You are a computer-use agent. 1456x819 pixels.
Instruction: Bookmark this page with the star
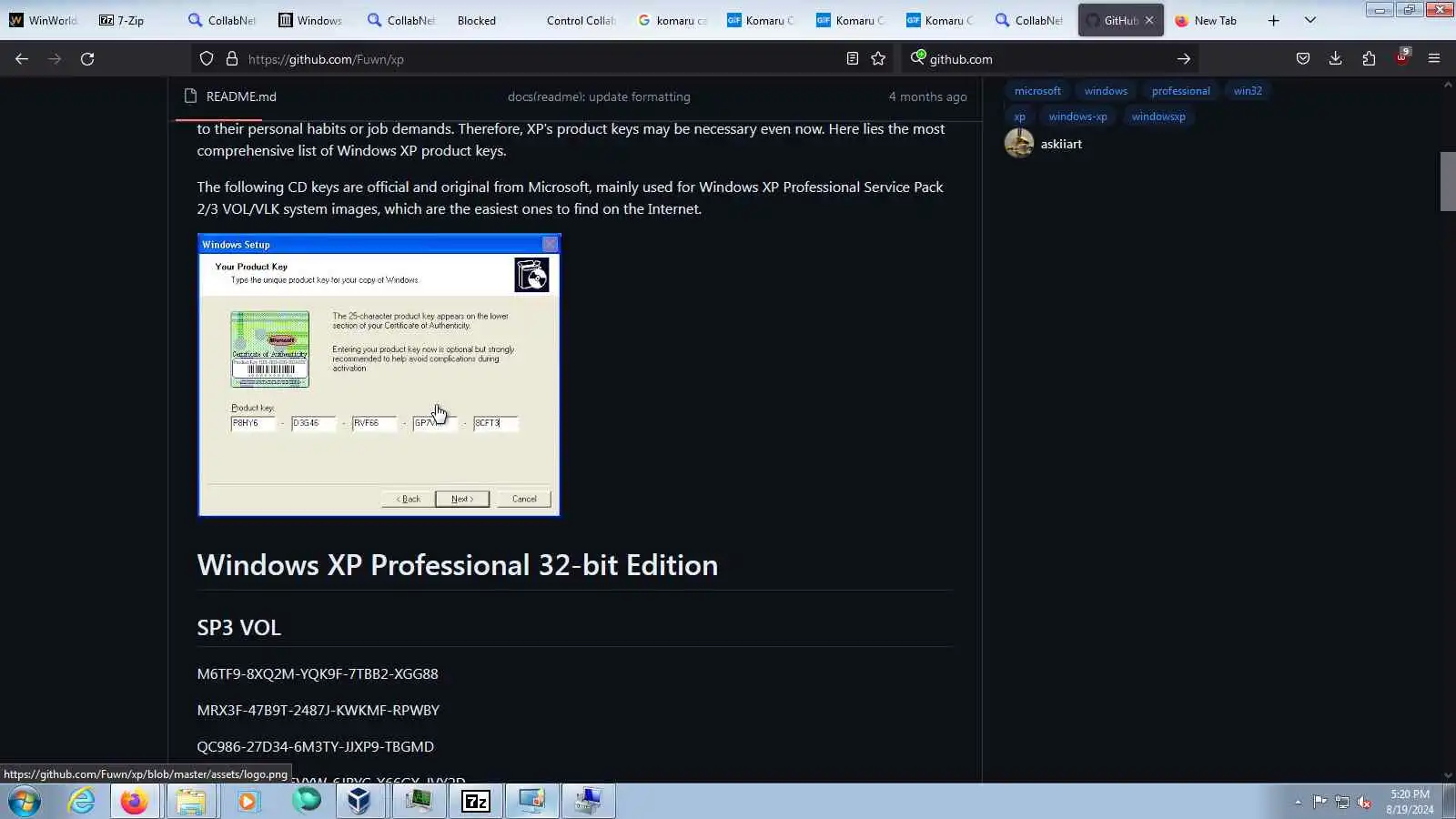click(x=878, y=59)
